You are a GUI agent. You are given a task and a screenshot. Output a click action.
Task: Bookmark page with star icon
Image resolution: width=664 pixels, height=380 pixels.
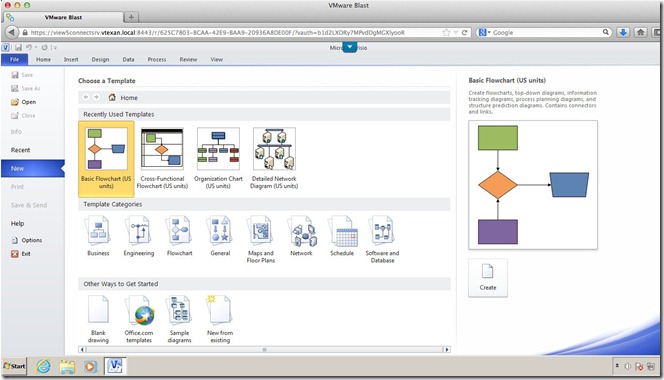tap(446, 33)
